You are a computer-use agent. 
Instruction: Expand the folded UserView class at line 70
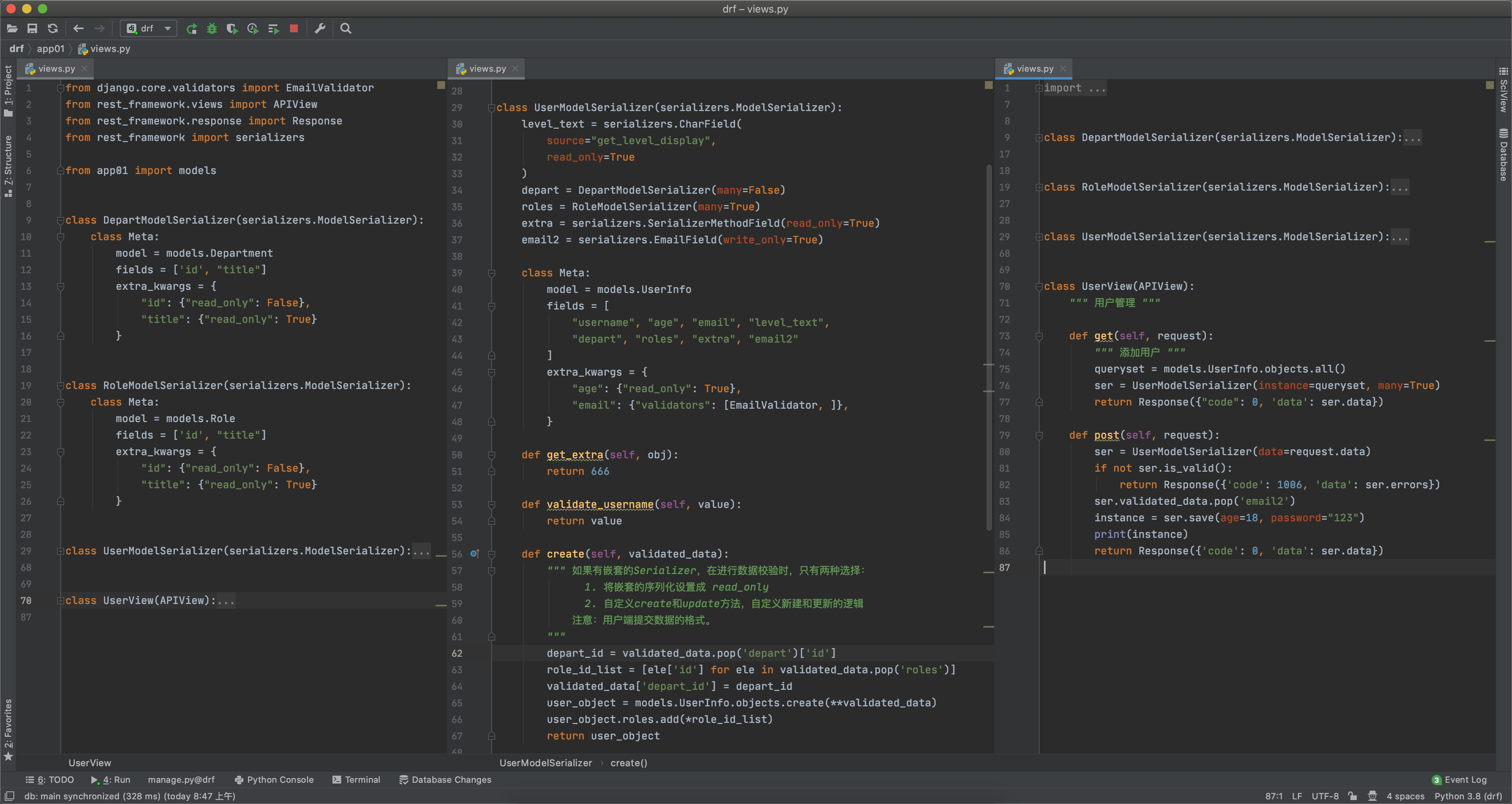pos(60,600)
